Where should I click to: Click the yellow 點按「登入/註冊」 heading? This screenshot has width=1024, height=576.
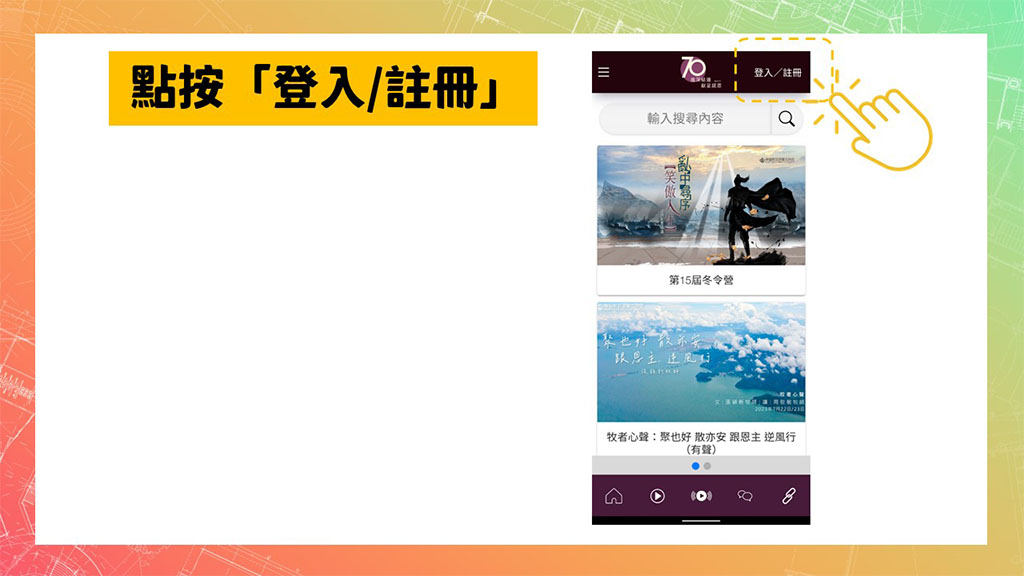322,89
